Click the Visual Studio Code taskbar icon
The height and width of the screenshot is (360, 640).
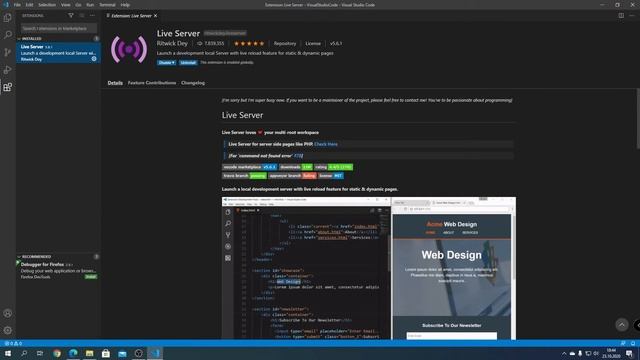tap(155, 353)
